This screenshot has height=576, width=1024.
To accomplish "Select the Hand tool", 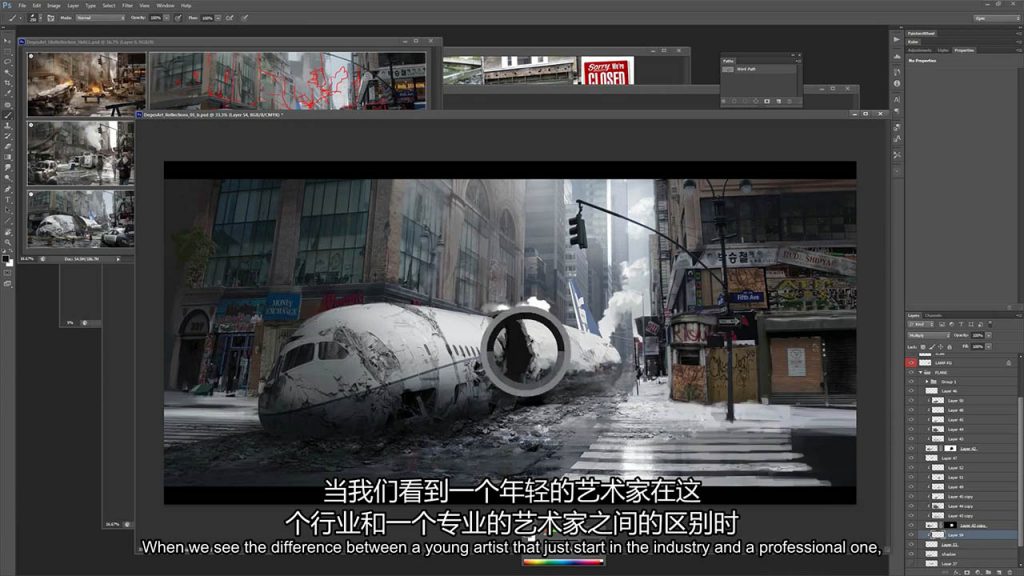I will coord(8,231).
